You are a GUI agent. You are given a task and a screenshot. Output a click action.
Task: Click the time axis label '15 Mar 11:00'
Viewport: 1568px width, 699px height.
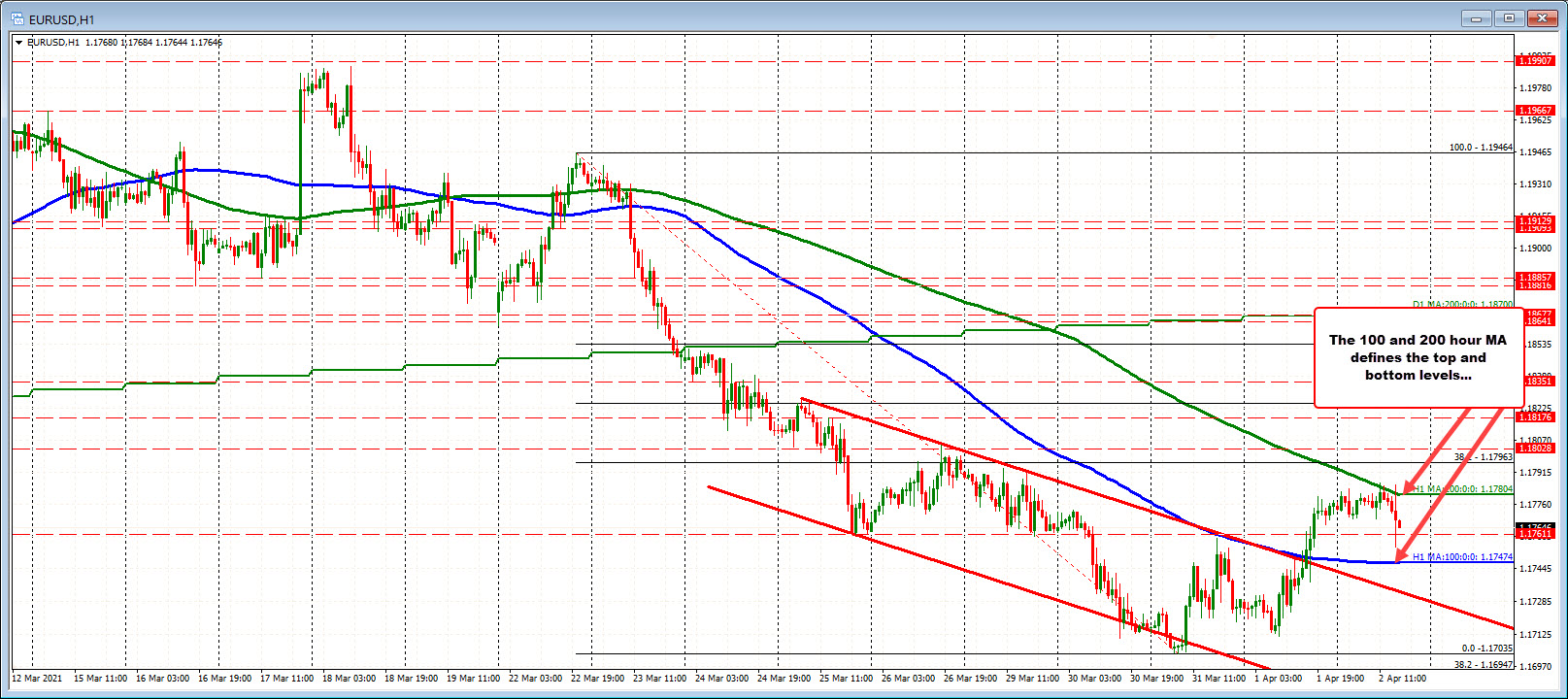[100, 679]
